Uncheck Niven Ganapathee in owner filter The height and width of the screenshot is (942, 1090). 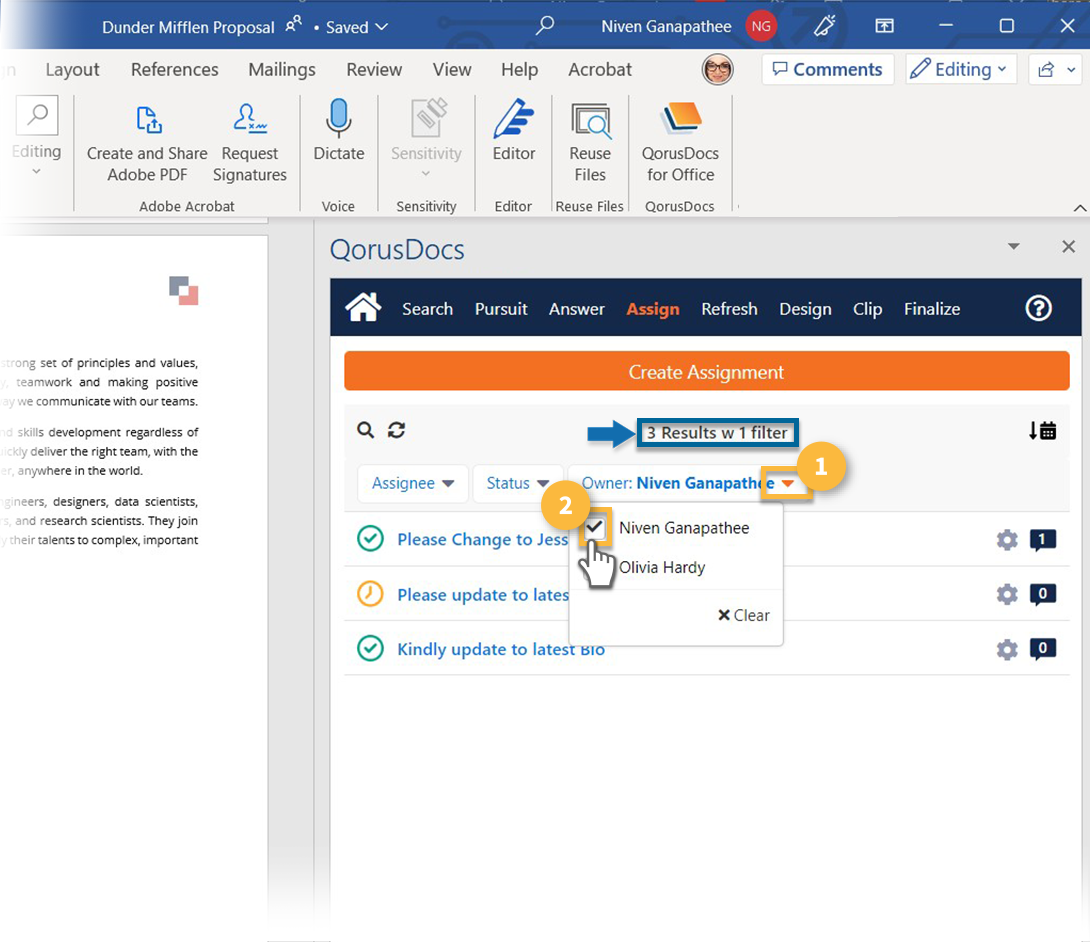(x=595, y=527)
